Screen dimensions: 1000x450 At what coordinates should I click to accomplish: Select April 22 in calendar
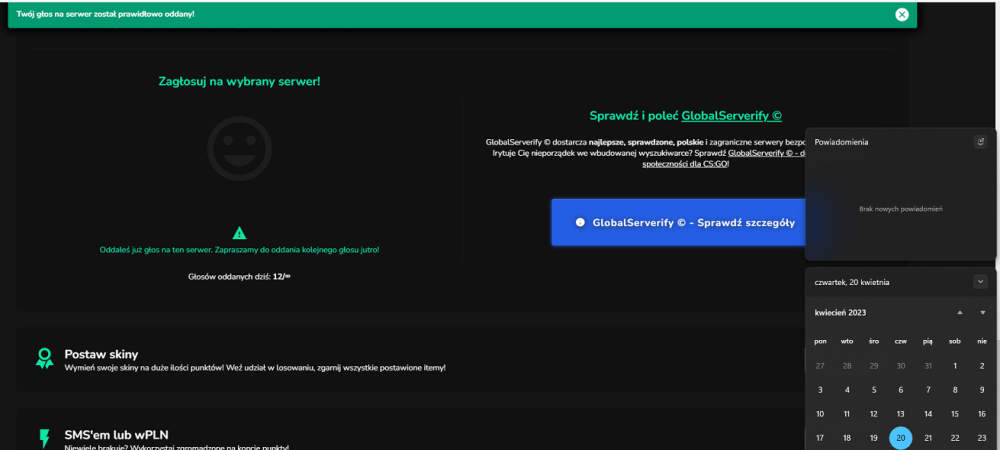point(955,438)
